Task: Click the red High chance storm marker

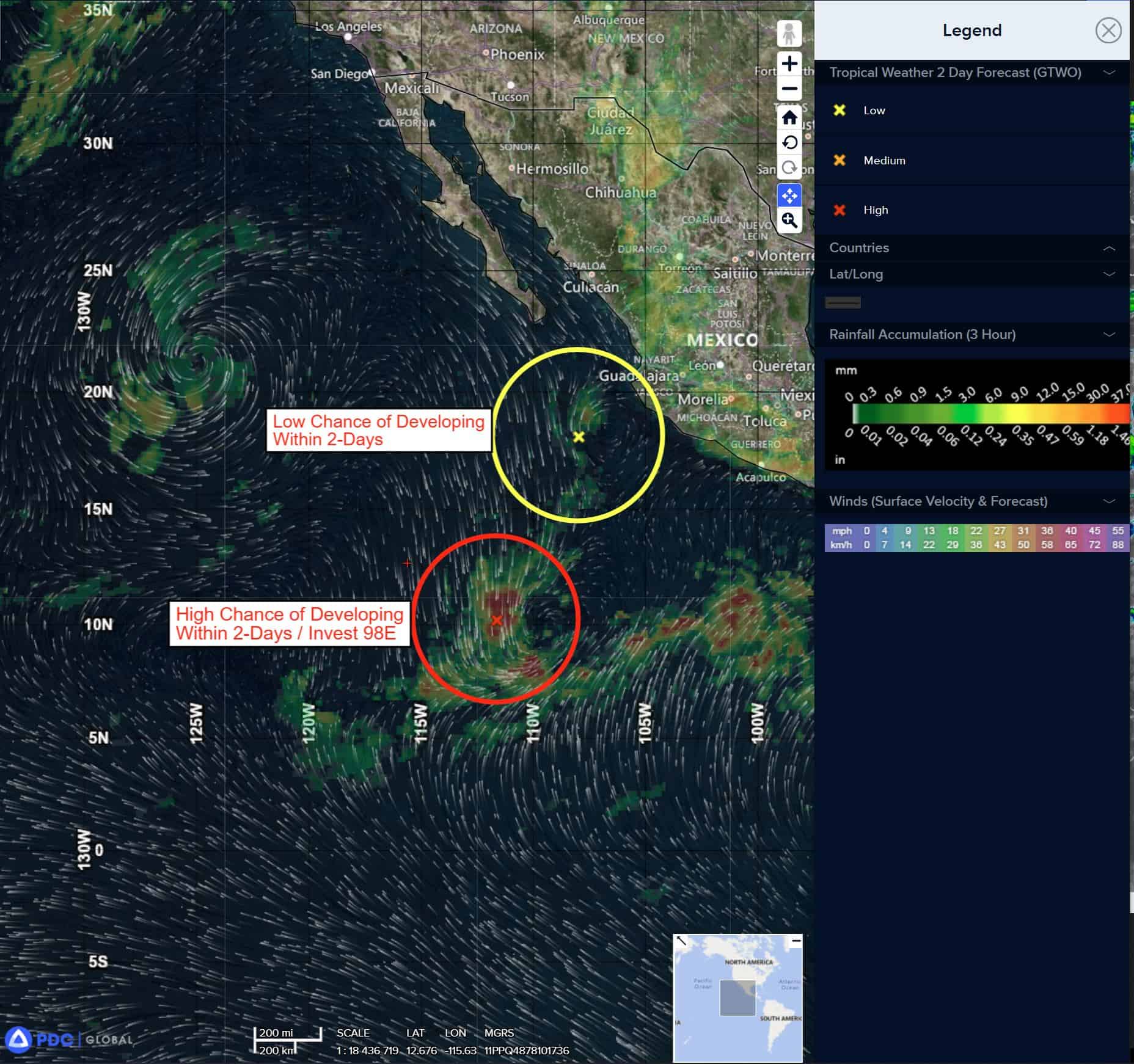Action: pos(497,621)
